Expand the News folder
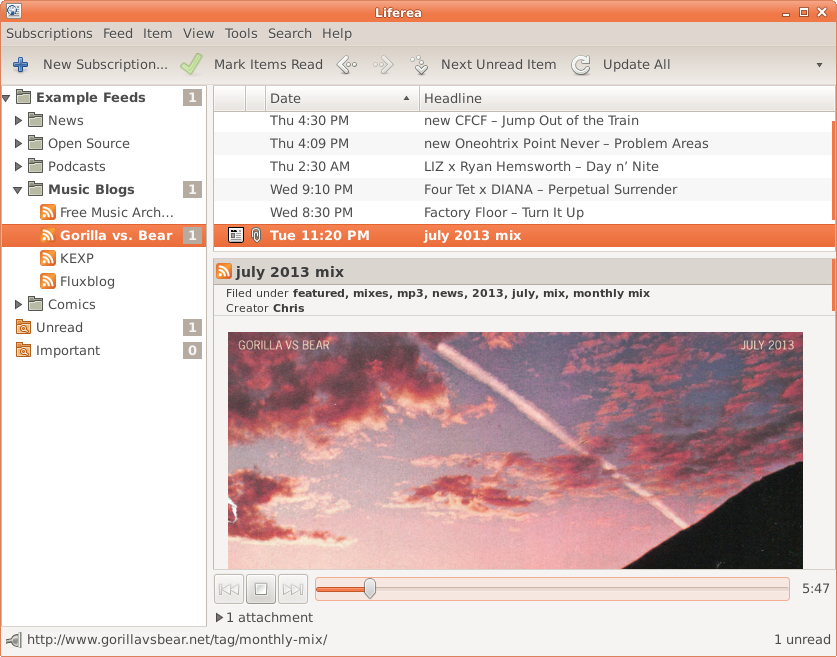 [x=19, y=120]
